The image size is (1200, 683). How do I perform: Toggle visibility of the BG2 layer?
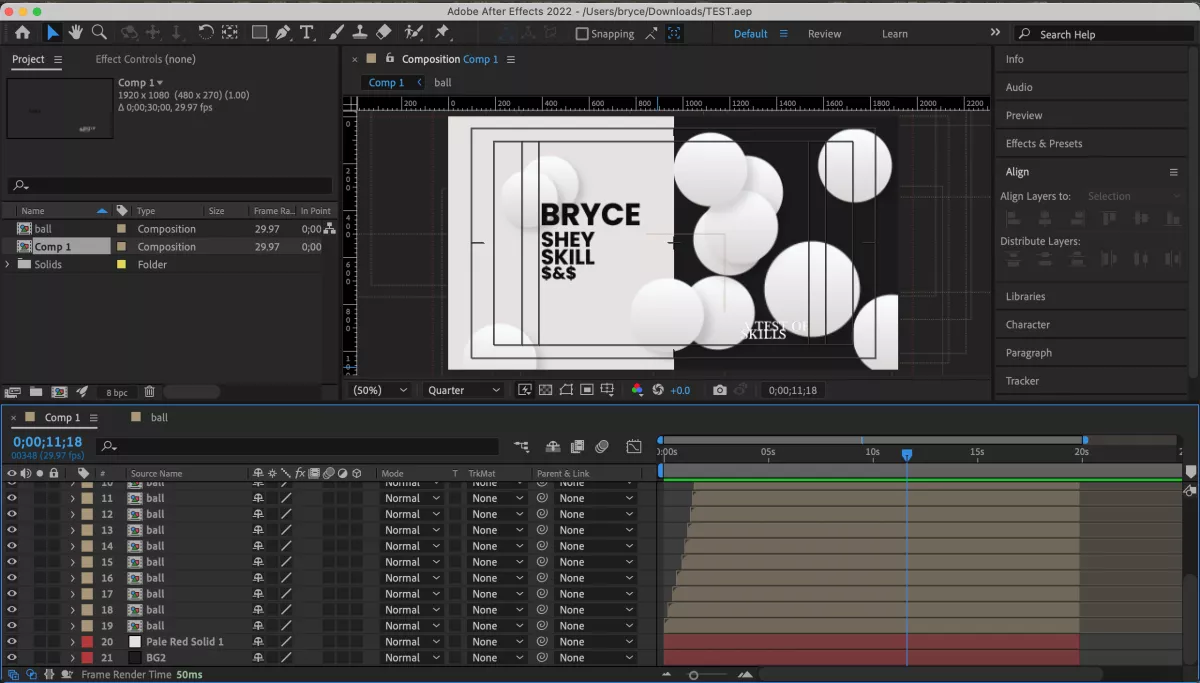pyautogui.click(x=11, y=657)
